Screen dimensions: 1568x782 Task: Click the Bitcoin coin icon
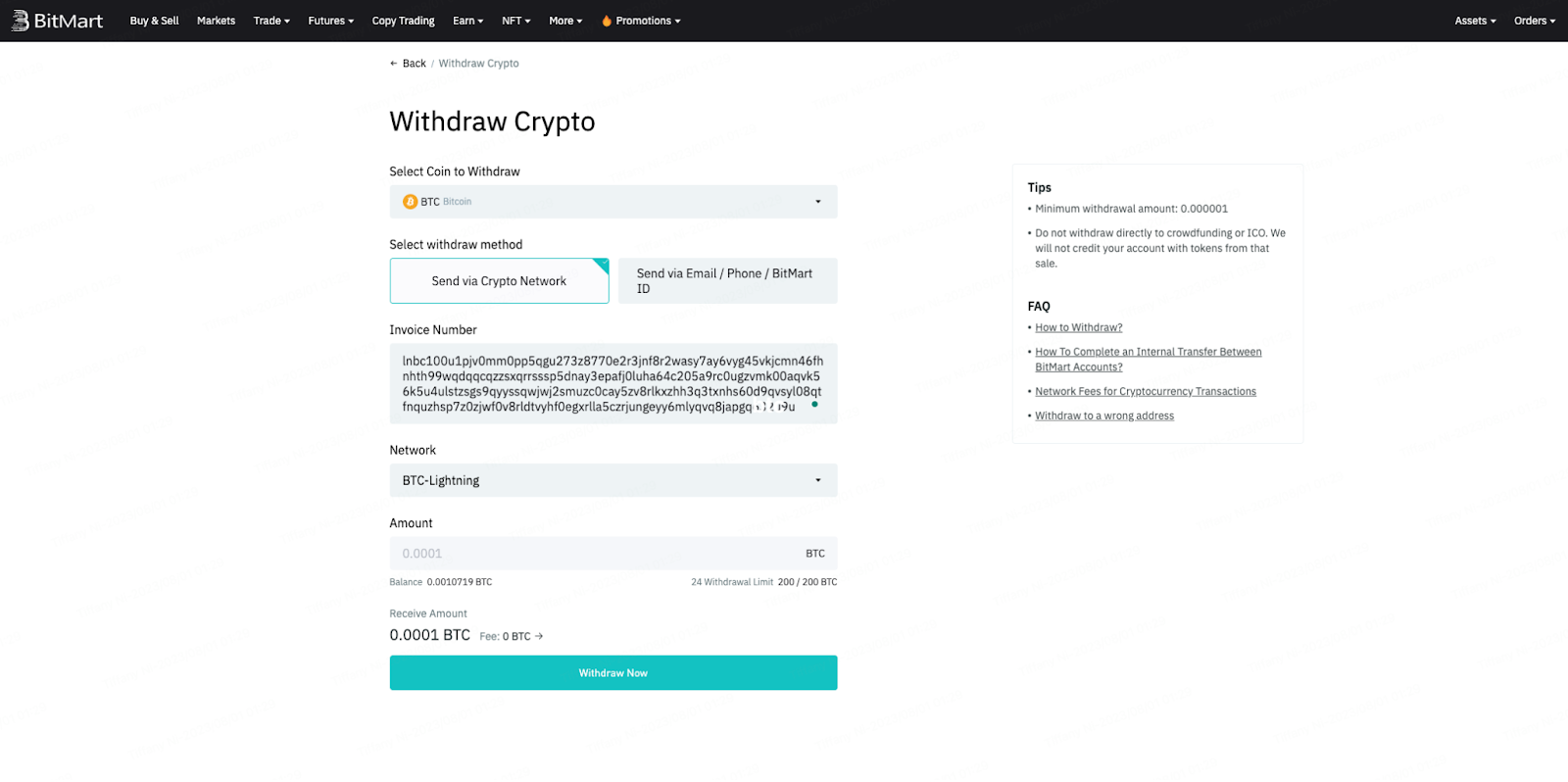(410, 202)
